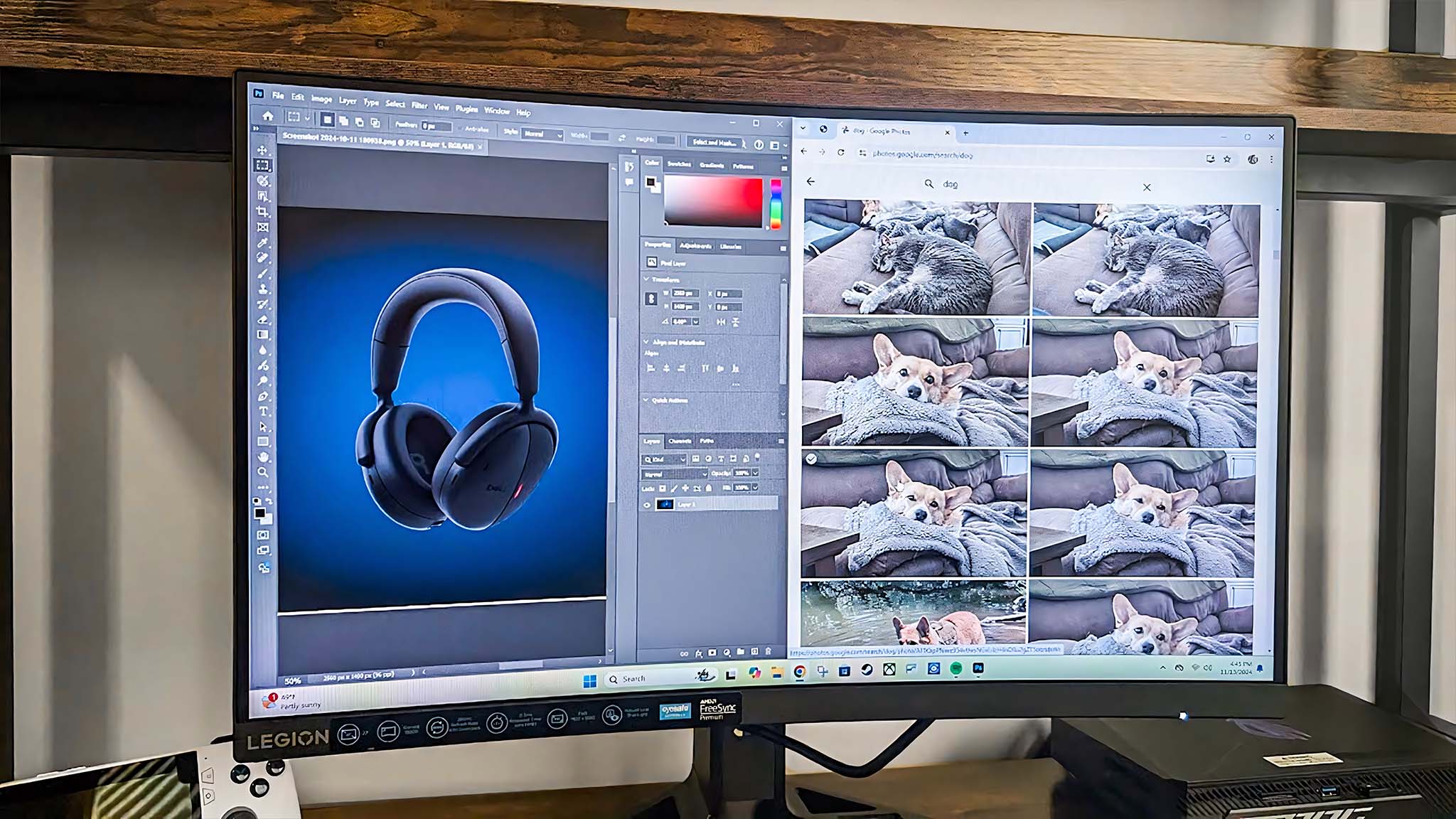Click the create new layer icon

click(754, 651)
